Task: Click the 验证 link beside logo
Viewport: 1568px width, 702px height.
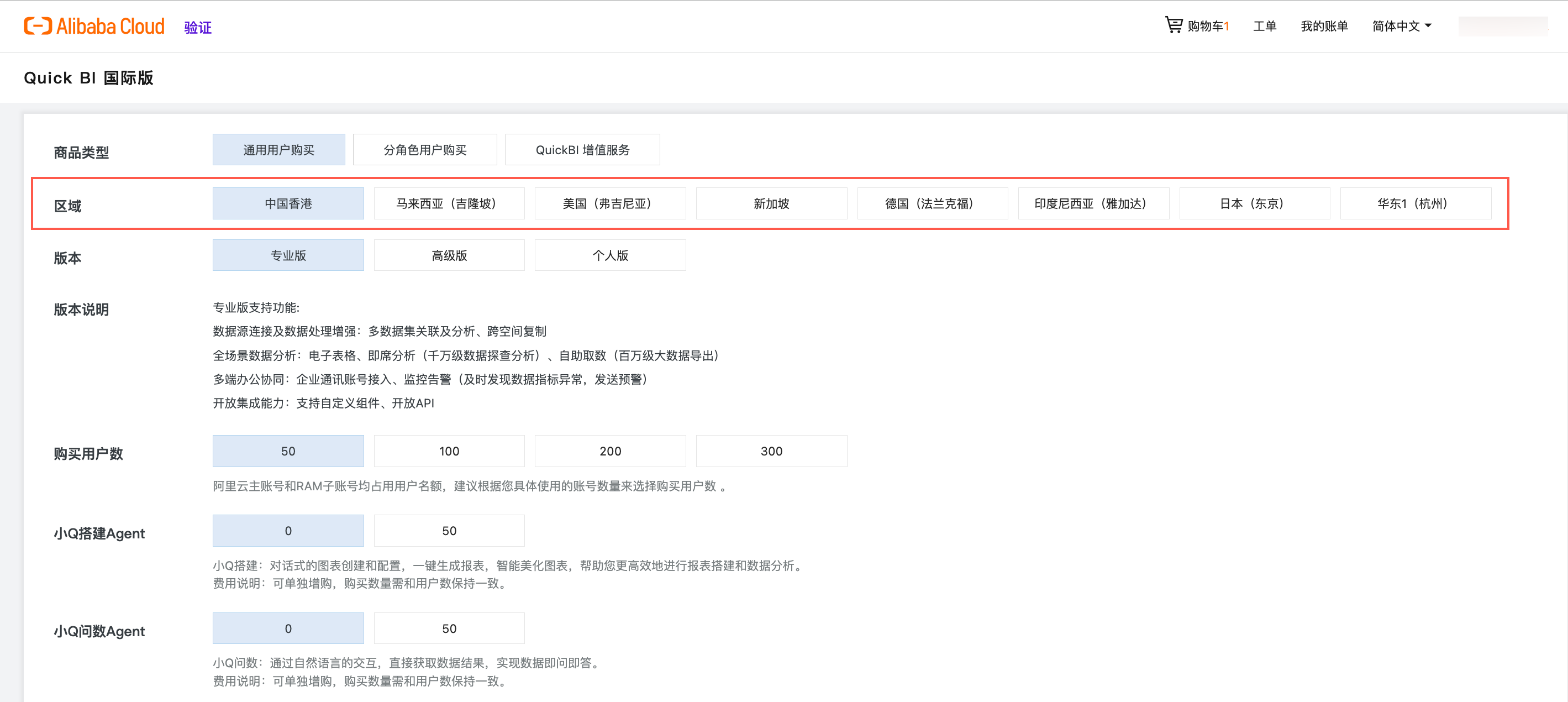Action: pyautogui.click(x=197, y=28)
